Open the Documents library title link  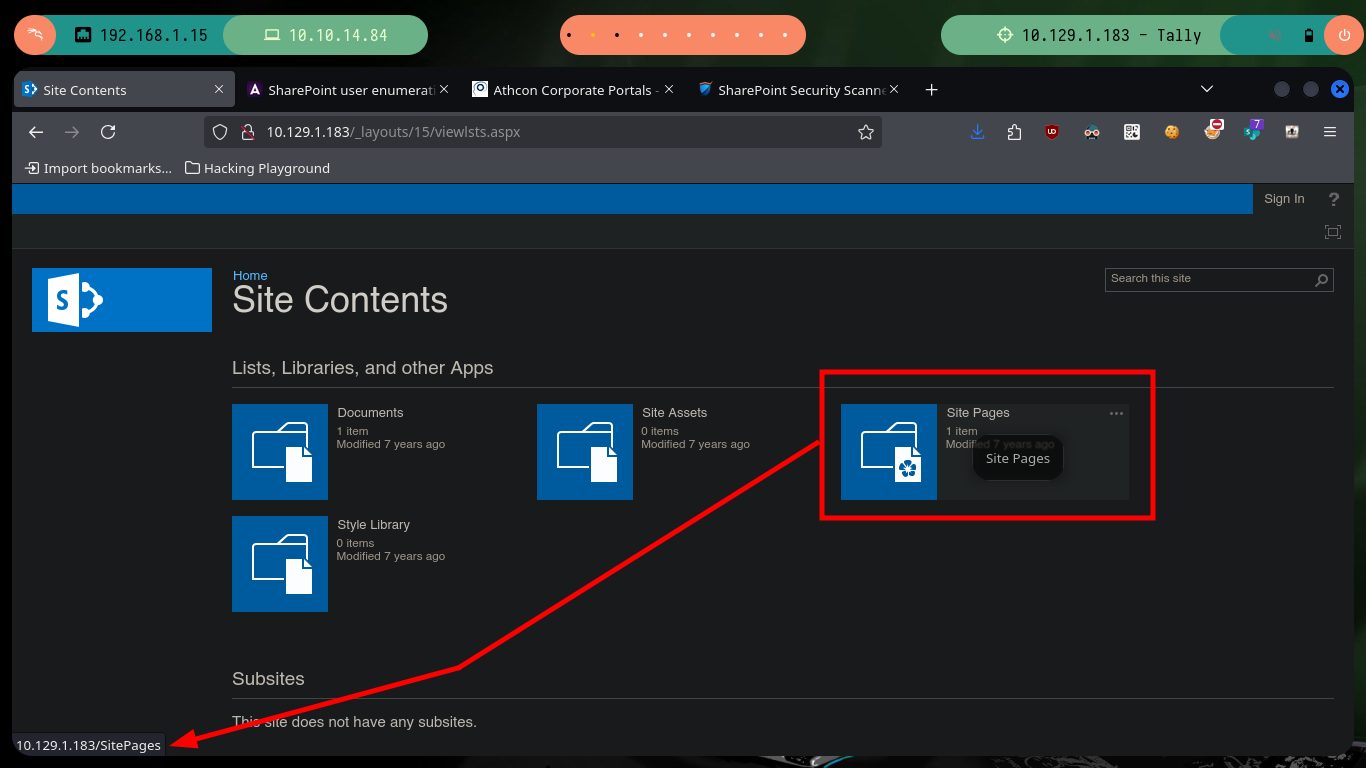coord(370,413)
